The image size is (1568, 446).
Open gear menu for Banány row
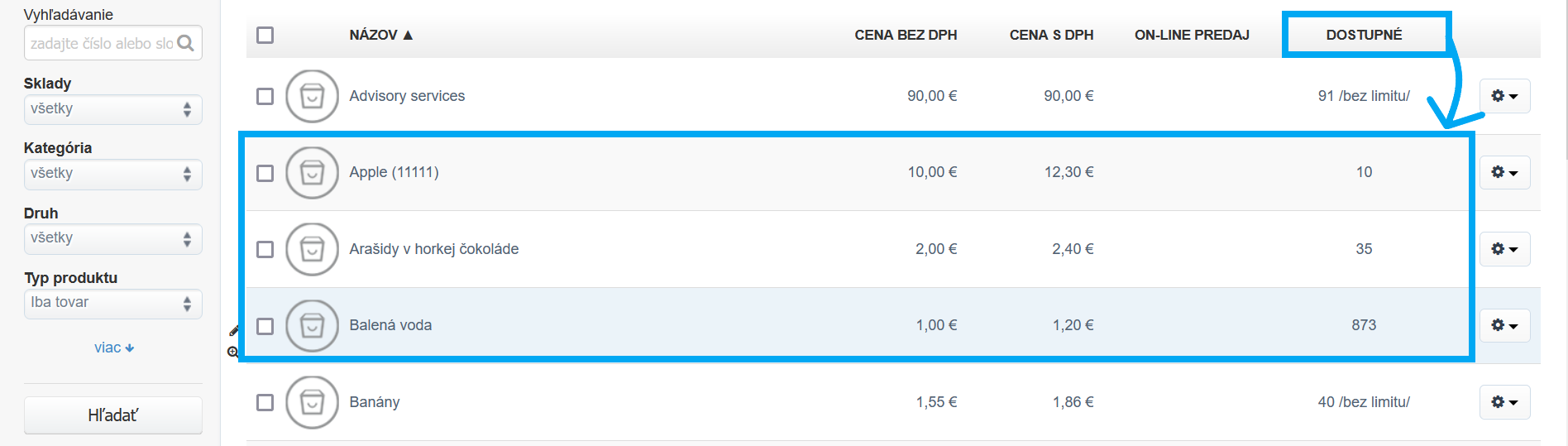coord(1504,402)
